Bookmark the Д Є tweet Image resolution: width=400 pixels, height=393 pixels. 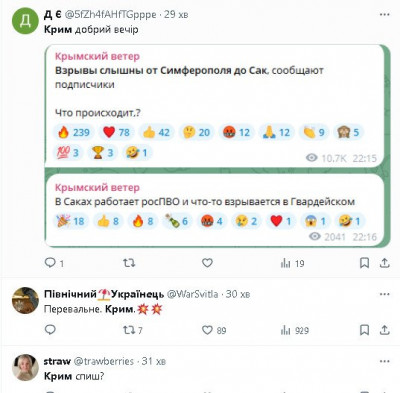click(364, 263)
